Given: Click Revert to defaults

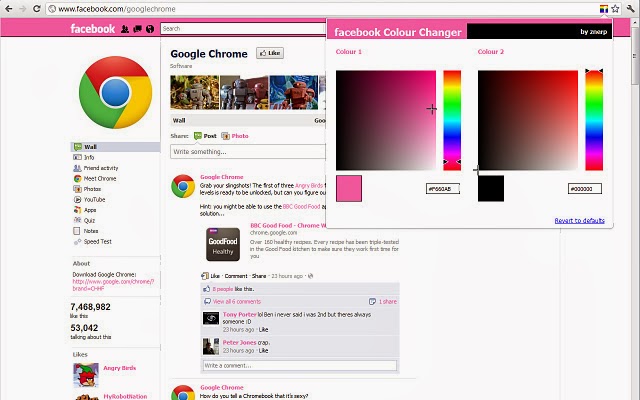Looking at the screenshot, I should (580, 220).
